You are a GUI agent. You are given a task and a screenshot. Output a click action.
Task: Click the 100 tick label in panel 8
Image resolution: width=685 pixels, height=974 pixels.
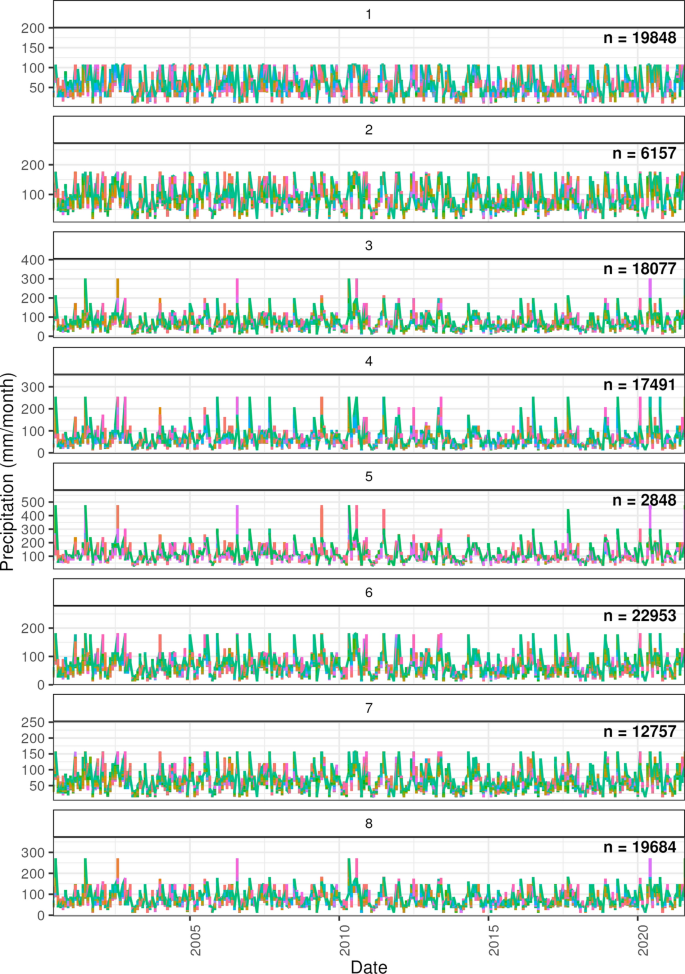click(x=33, y=894)
